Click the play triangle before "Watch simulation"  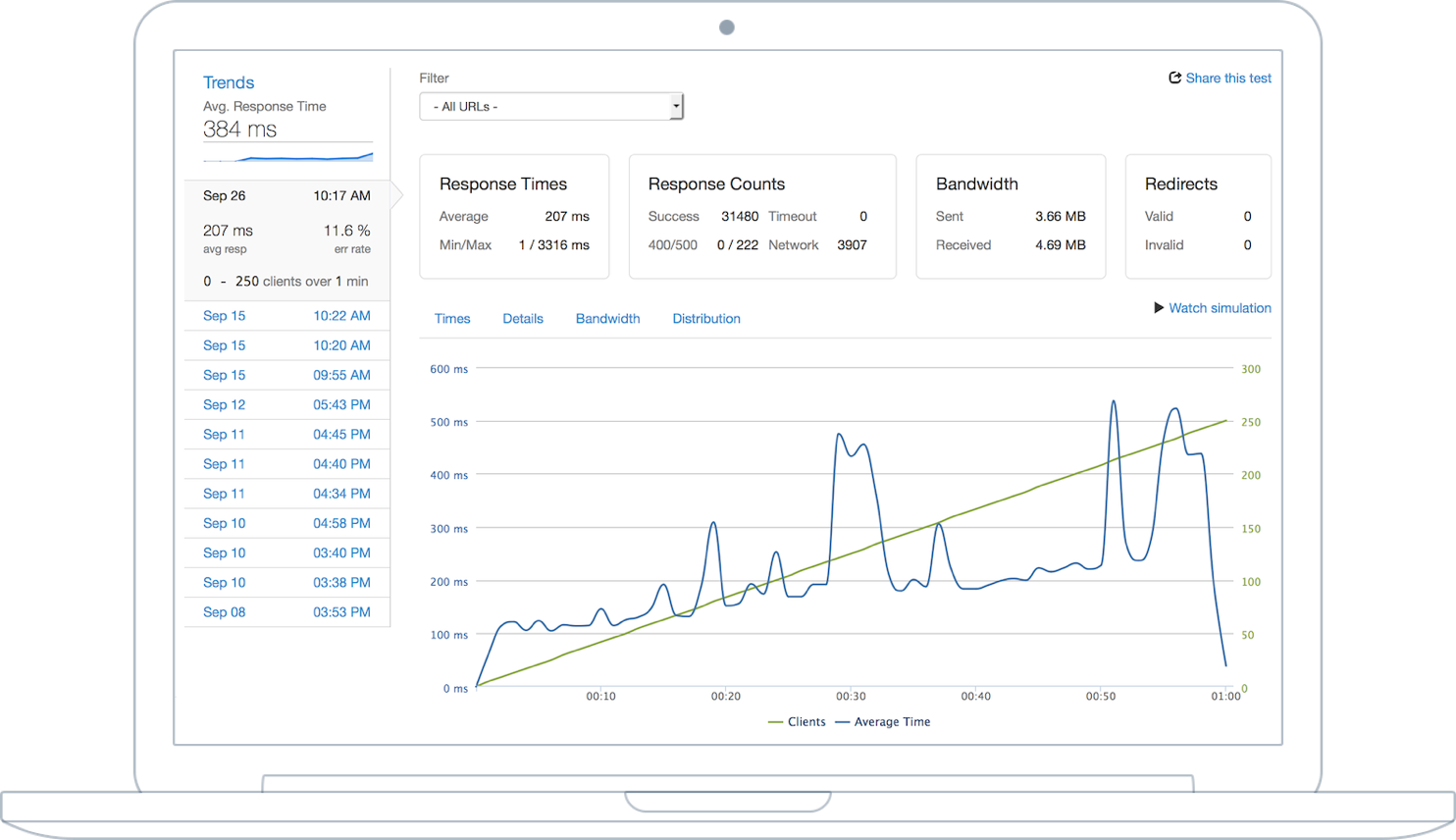(x=1157, y=307)
